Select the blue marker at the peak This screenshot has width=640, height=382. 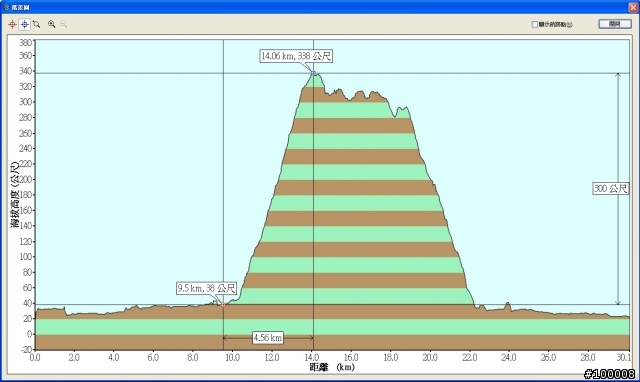pyautogui.click(x=313, y=73)
